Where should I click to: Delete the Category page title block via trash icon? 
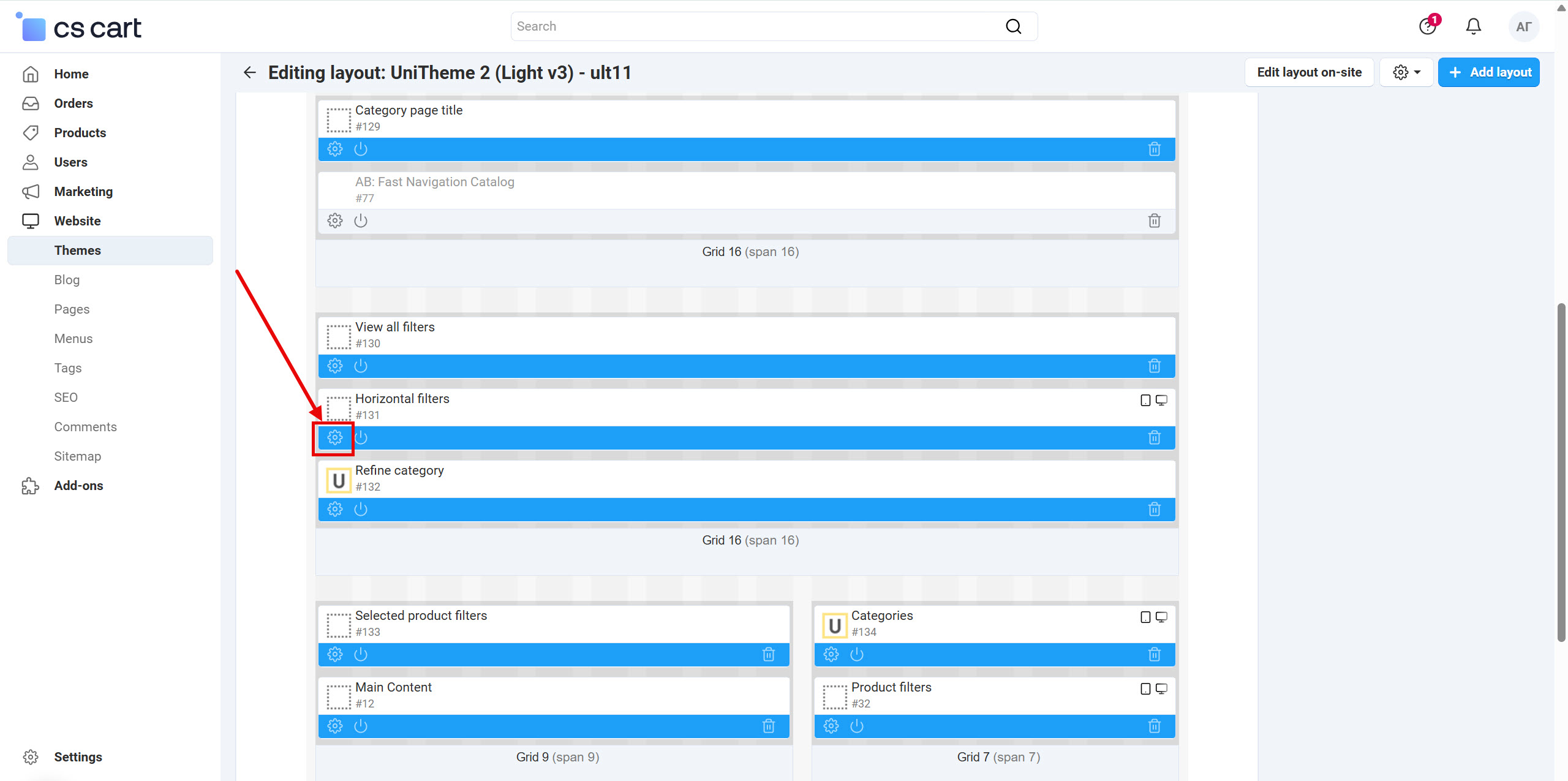pos(1154,148)
